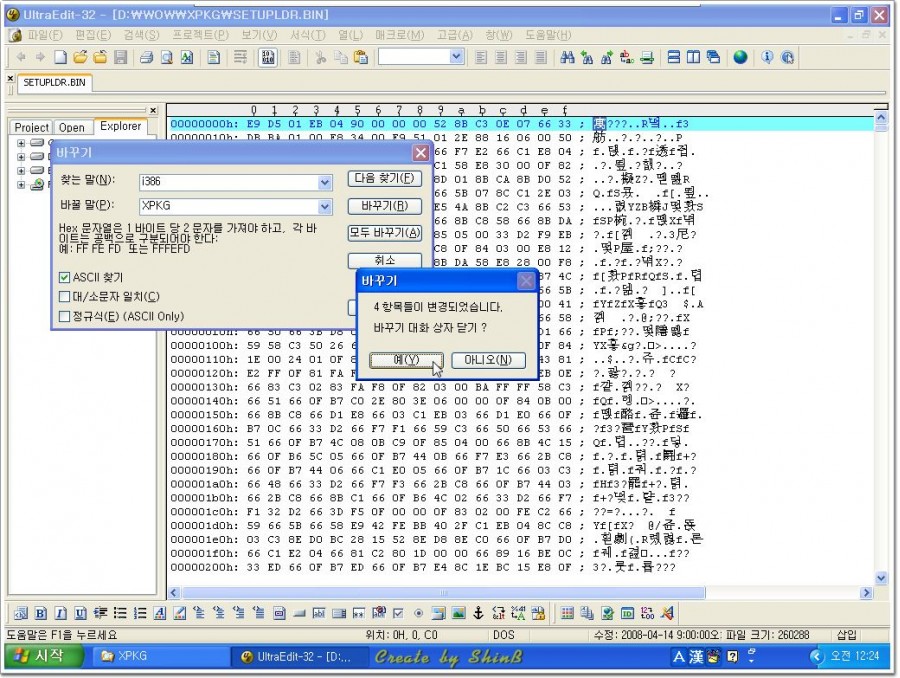Viewport: 900px width, 678px height.
Task: Click 예(Y) to close replace dialog
Action: [x=406, y=360]
